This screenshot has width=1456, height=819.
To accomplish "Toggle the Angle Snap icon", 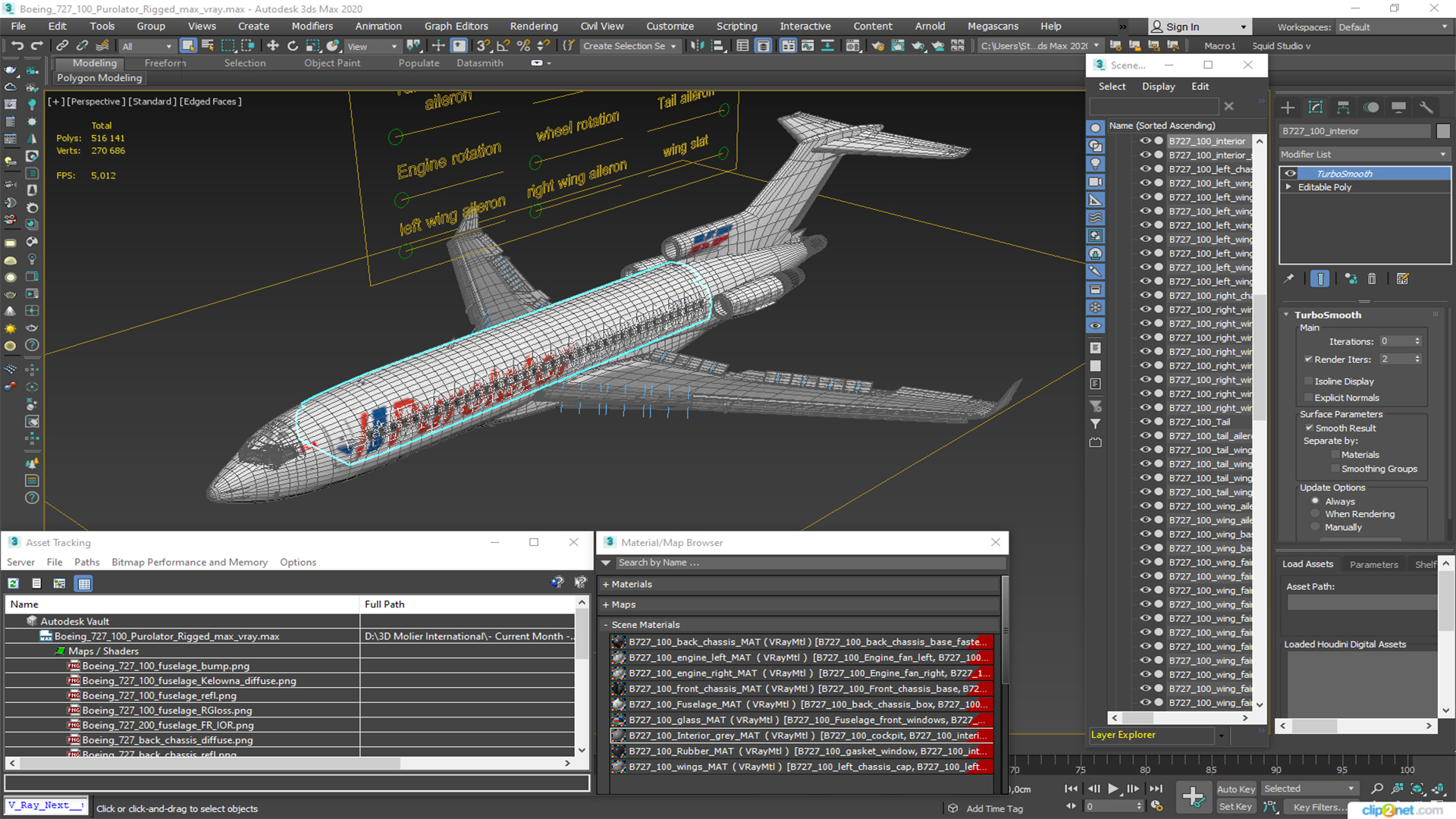I will (503, 45).
